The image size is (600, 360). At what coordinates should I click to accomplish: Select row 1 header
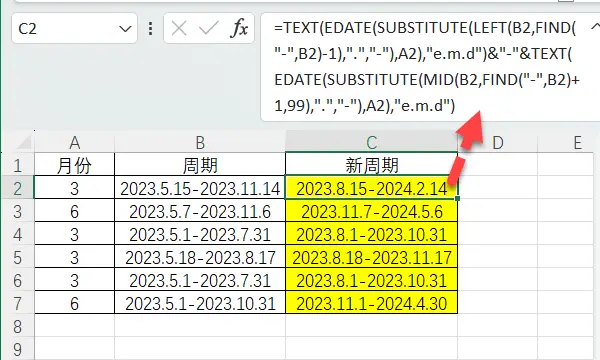18,165
